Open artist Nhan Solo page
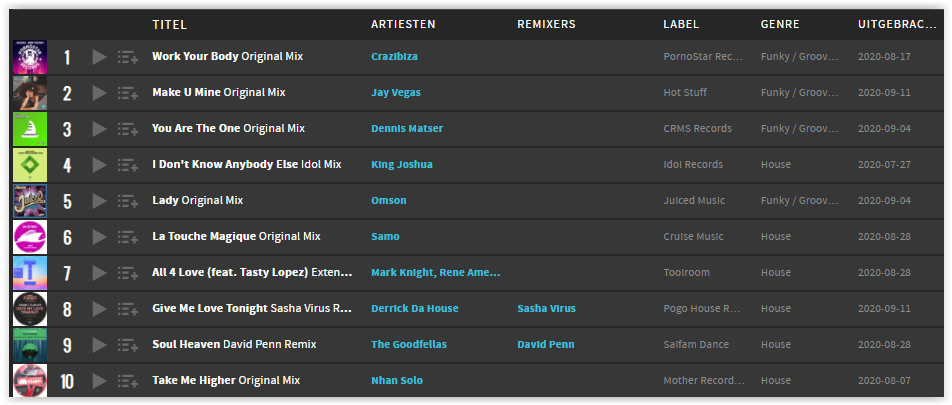Screen dimensions: 952x405 point(397,381)
